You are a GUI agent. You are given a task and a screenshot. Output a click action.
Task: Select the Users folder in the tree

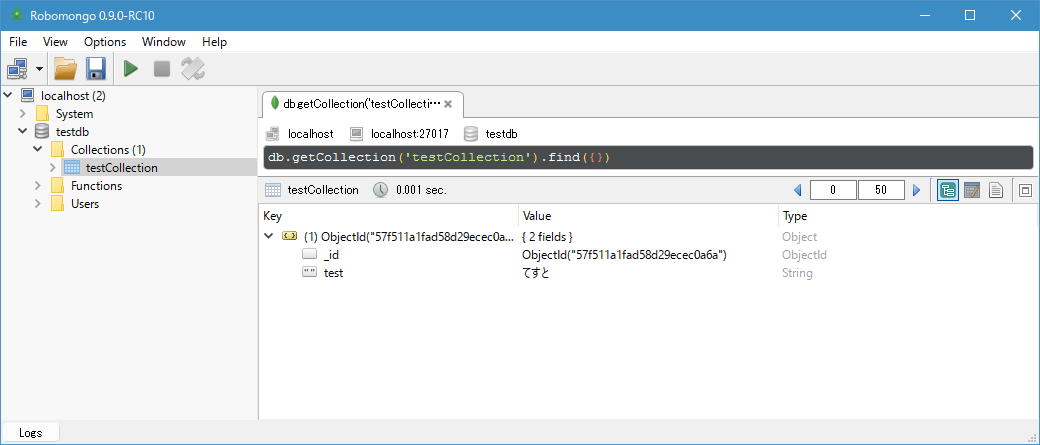pyautogui.click(x=85, y=204)
